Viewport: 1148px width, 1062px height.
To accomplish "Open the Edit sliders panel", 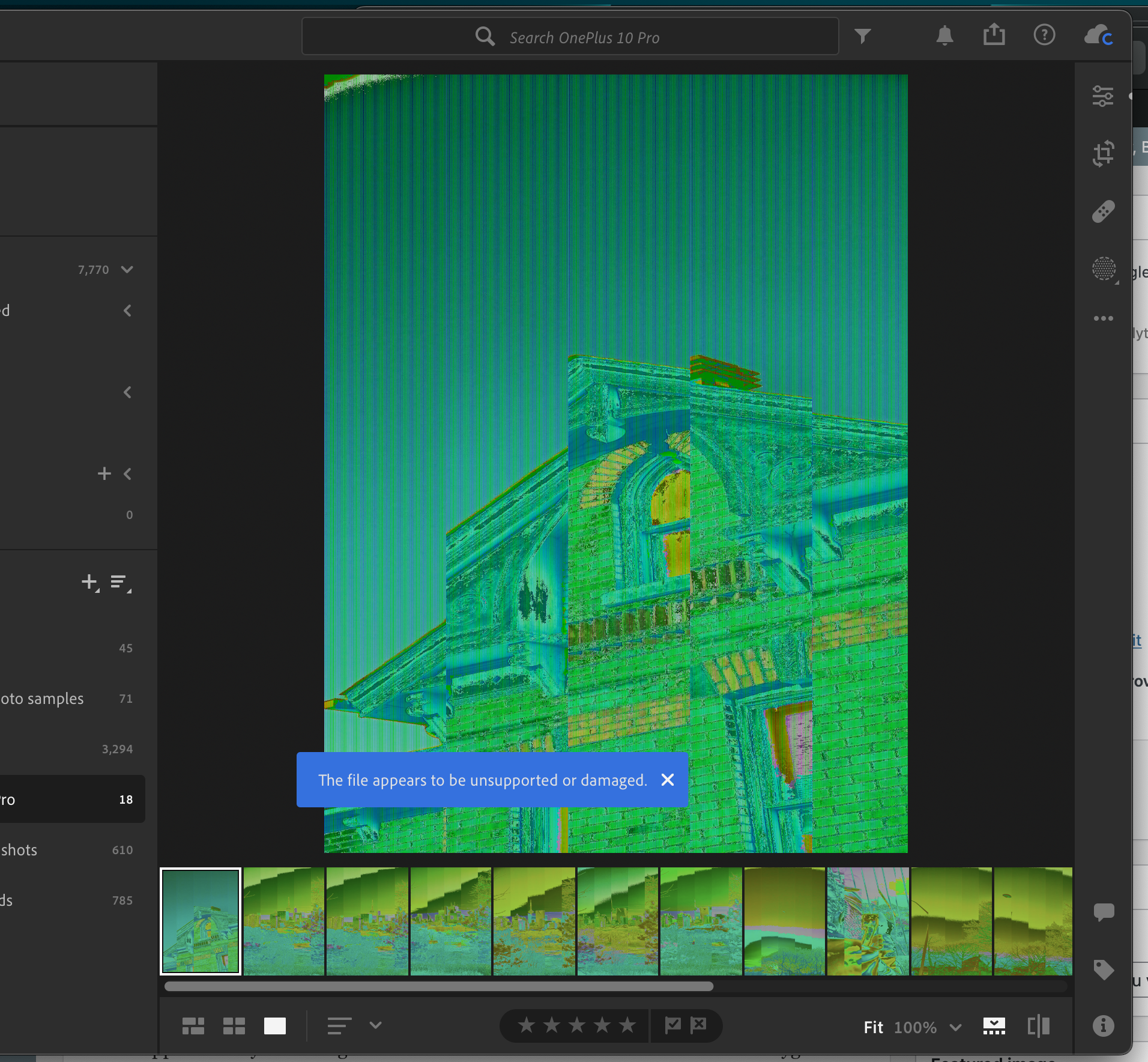I will click(x=1103, y=96).
